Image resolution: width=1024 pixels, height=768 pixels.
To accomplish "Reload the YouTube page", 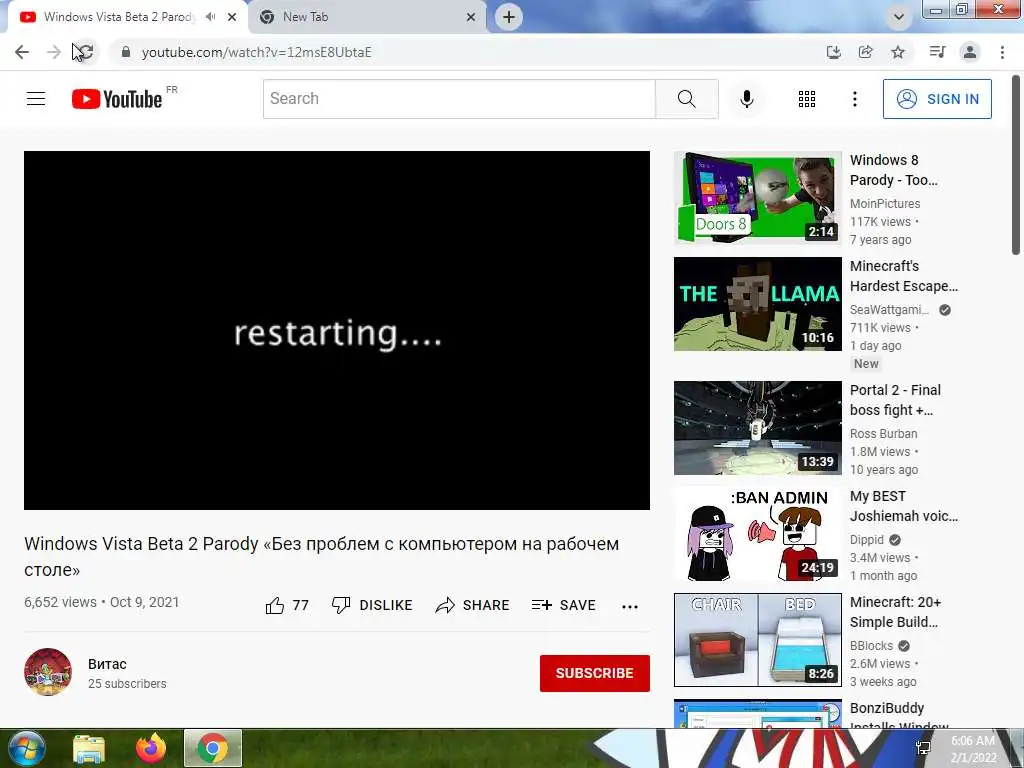I will 85,52.
